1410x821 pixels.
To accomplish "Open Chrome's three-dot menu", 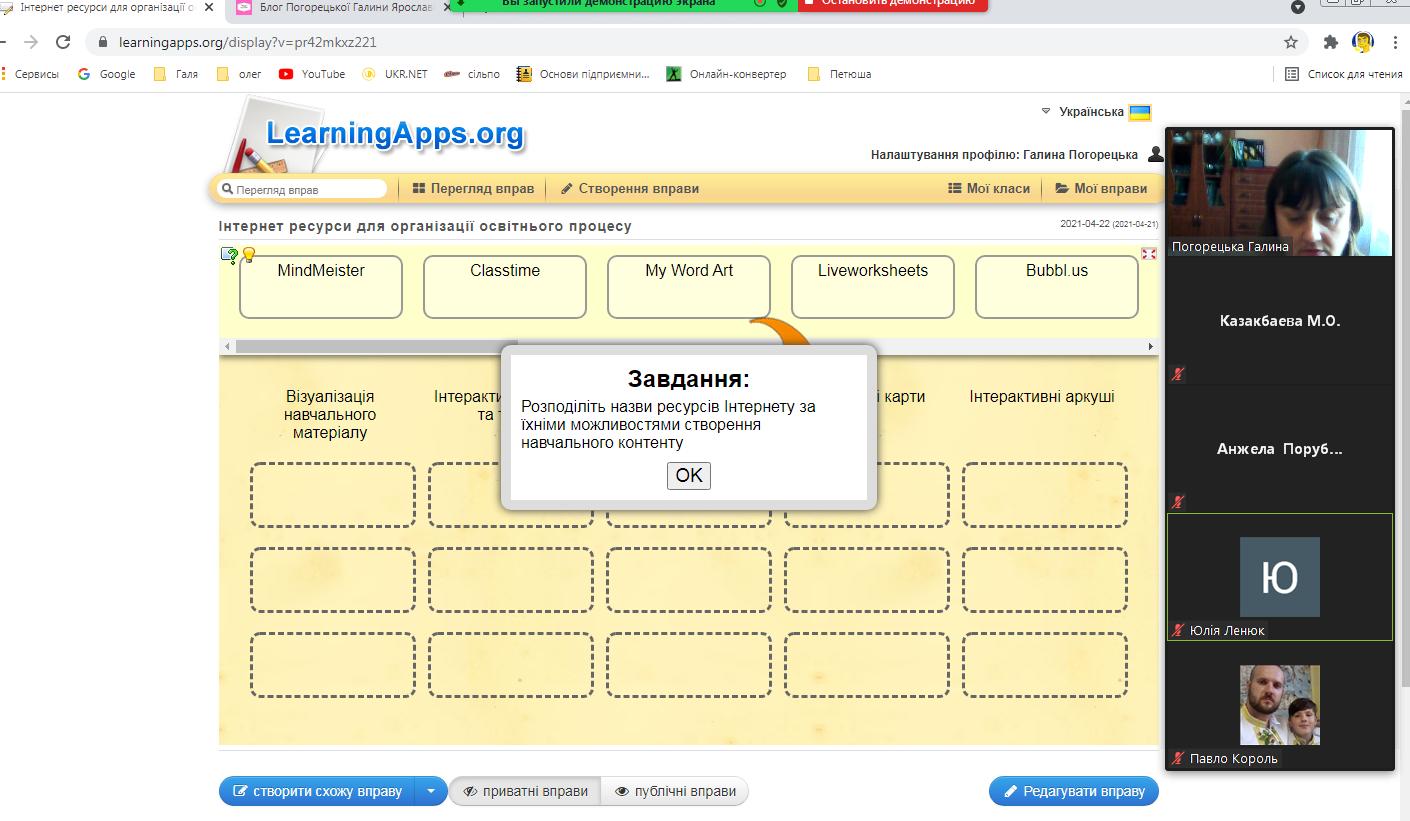I will click(x=1395, y=42).
